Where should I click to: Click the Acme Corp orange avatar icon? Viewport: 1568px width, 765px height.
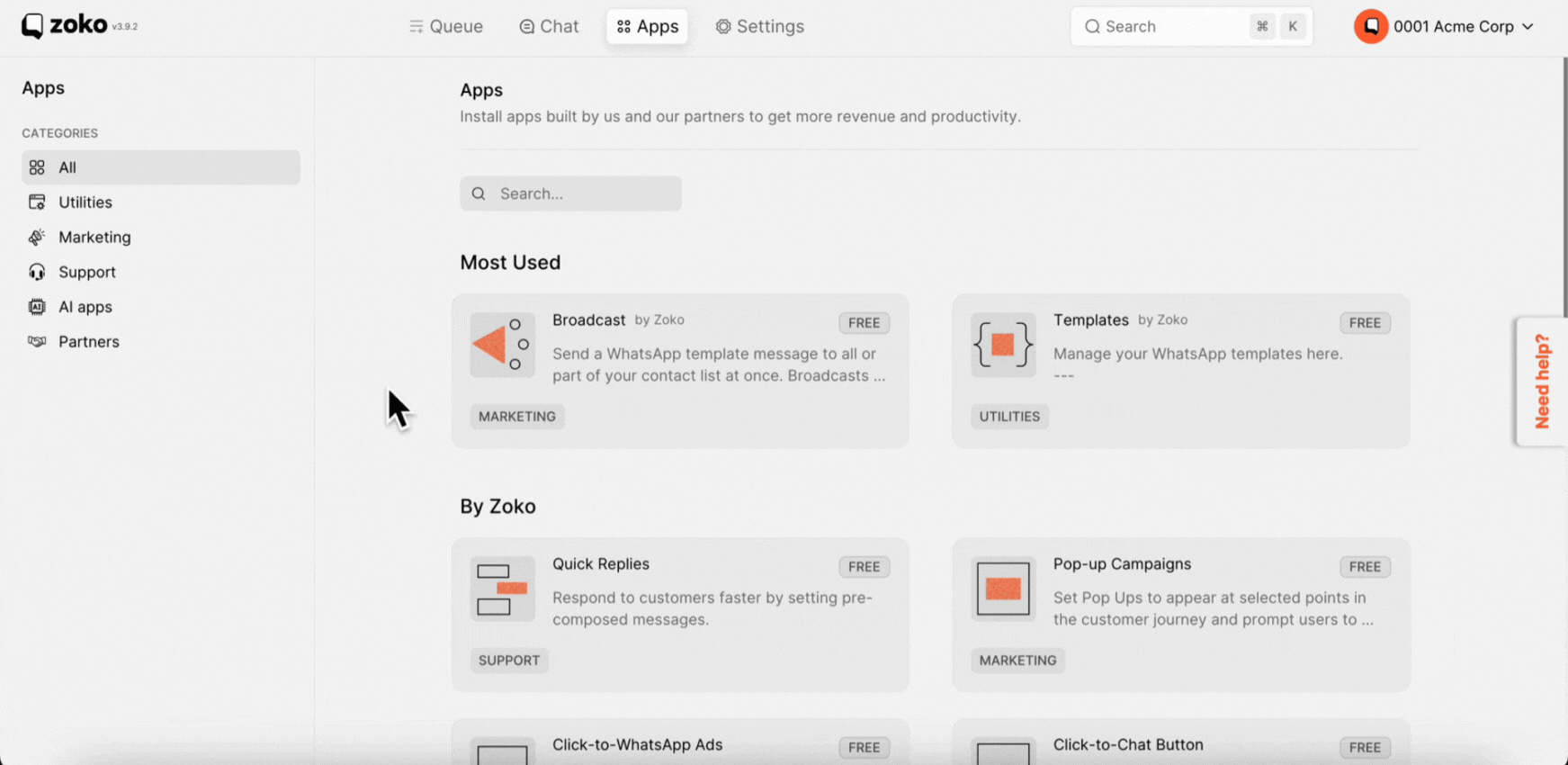click(1371, 27)
